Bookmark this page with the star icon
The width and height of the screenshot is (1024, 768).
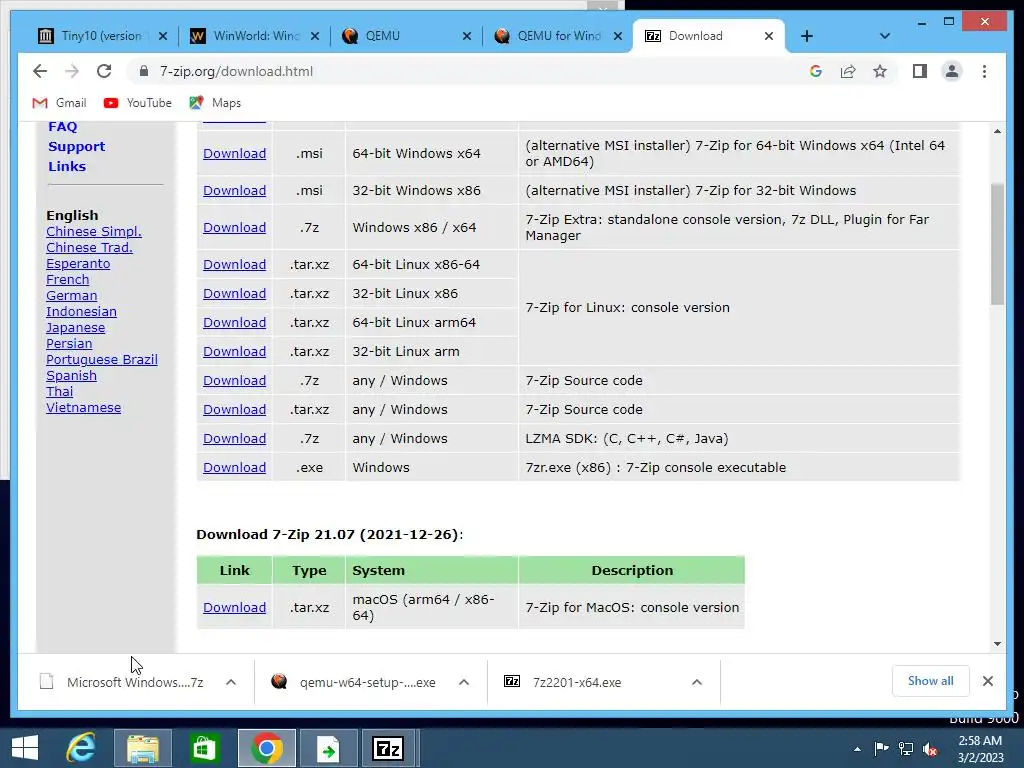tap(880, 71)
